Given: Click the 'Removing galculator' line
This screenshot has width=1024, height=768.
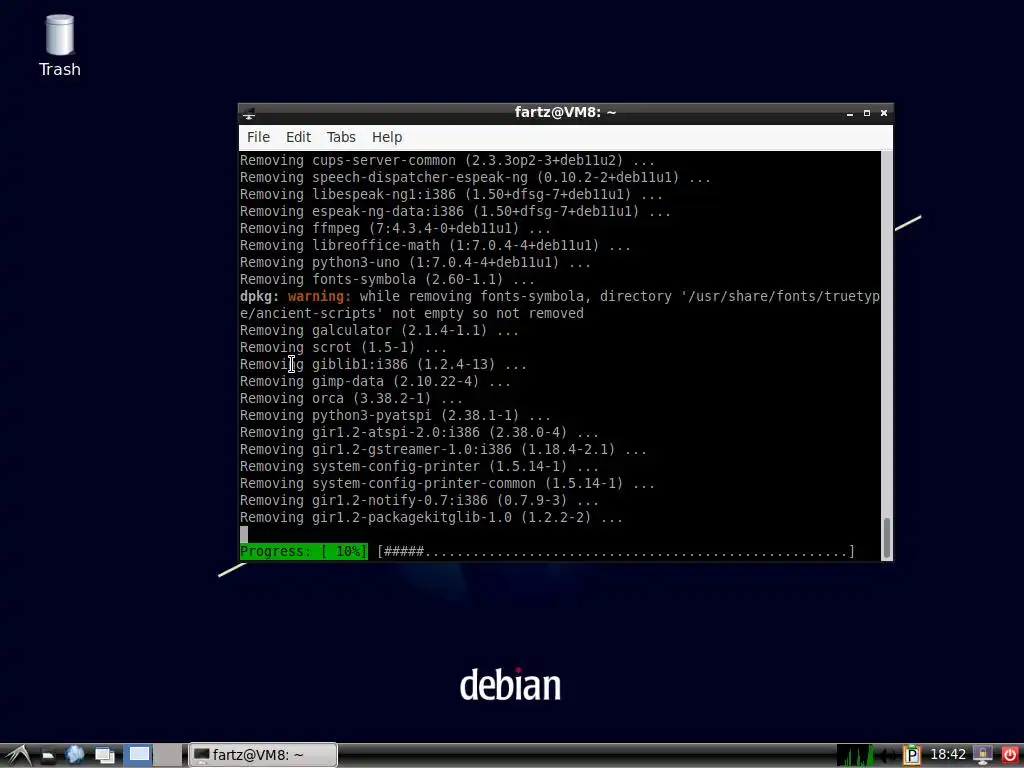Looking at the screenshot, I should [x=379, y=330].
